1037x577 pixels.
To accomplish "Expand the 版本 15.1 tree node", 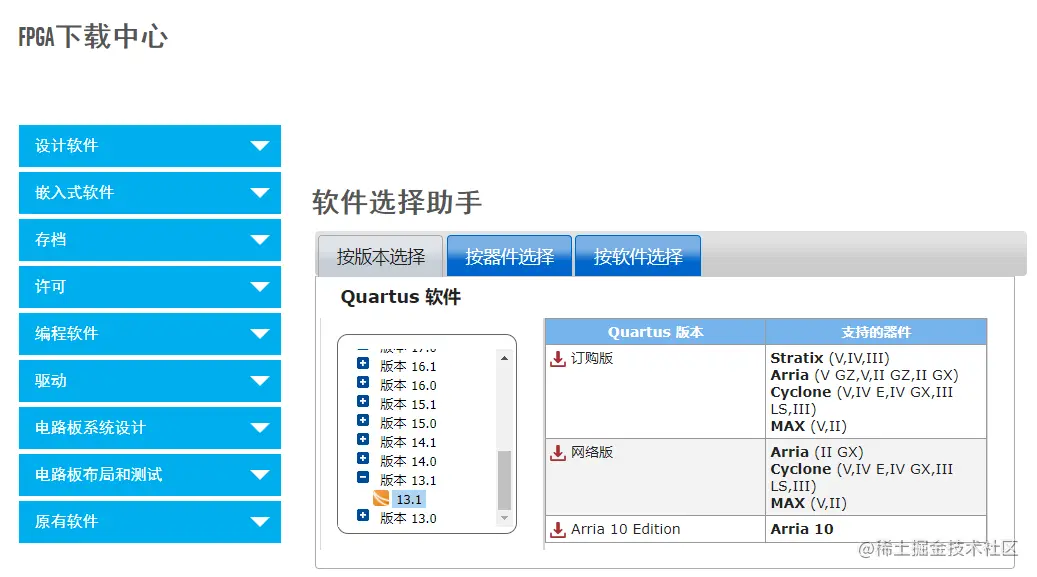I will click(363, 402).
